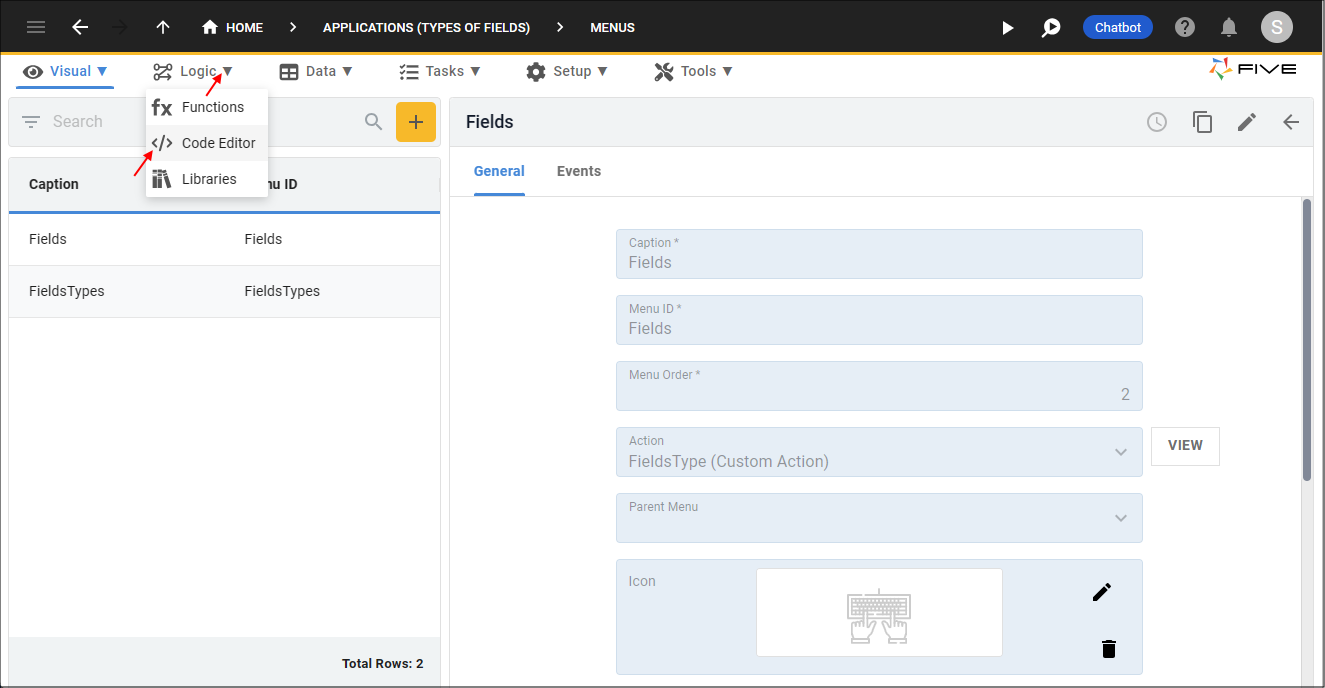
Task: Click the Menu Order input field
Action: click(879, 385)
